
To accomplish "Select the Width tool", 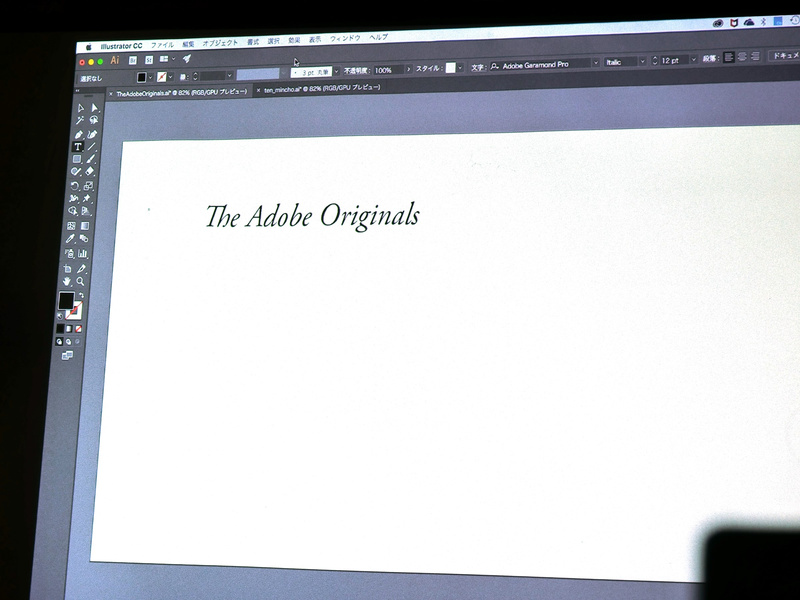I will click(74, 198).
